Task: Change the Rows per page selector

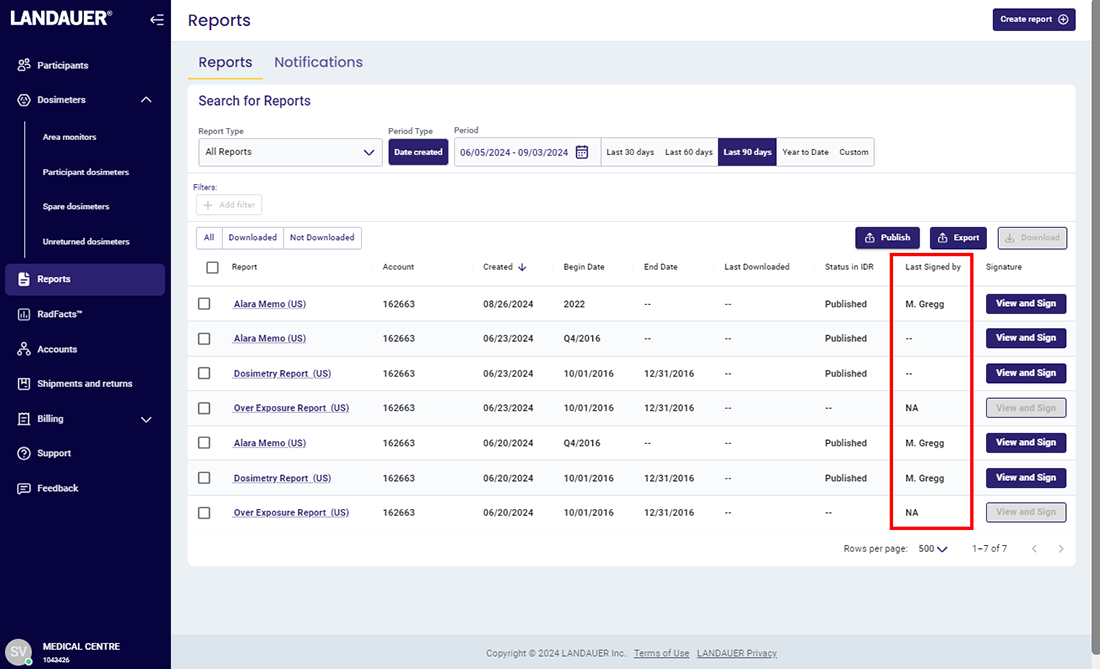Action: (932, 549)
